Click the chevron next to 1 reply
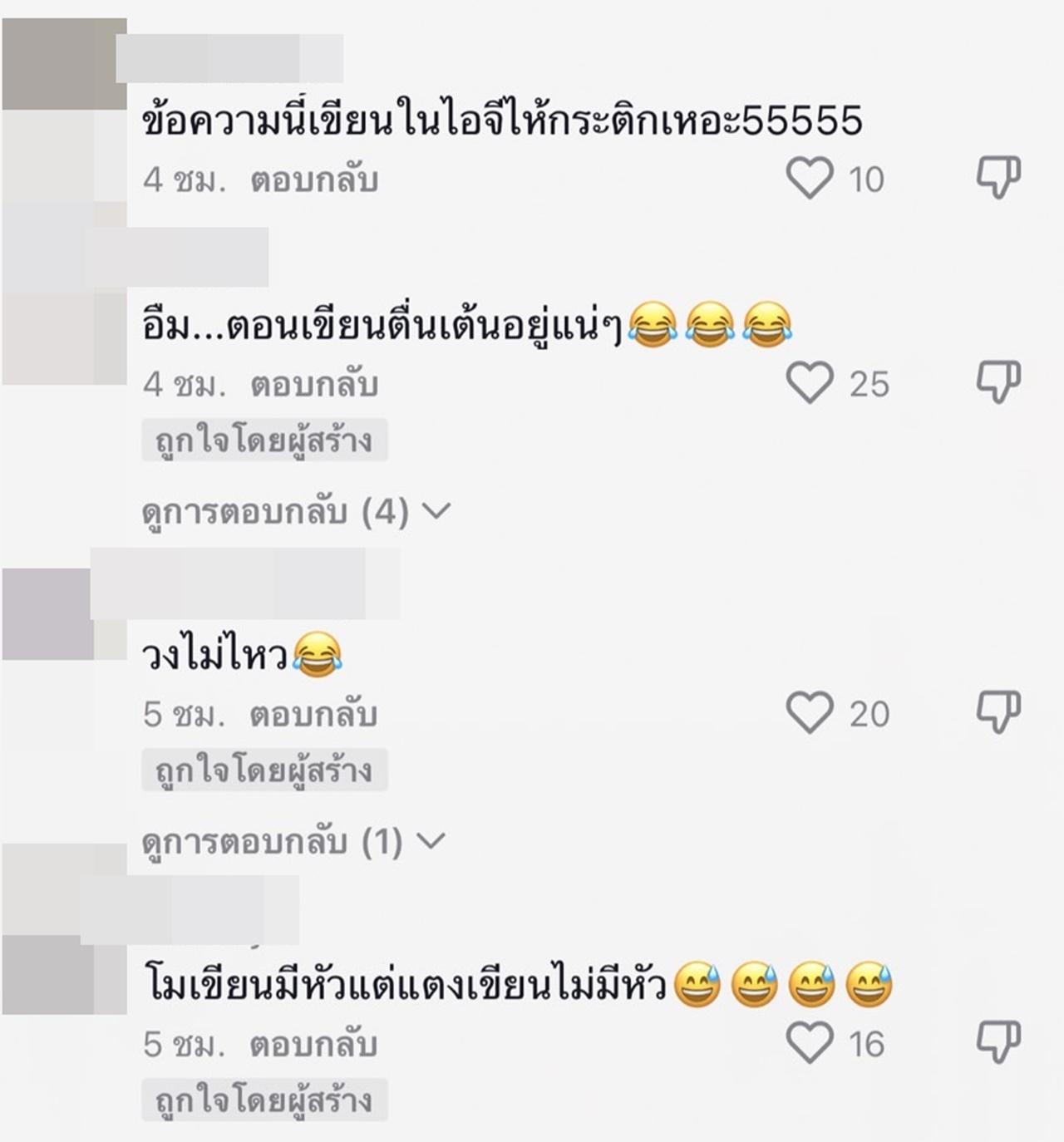The width and height of the screenshot is (1064, 1142). click(431, 842)
